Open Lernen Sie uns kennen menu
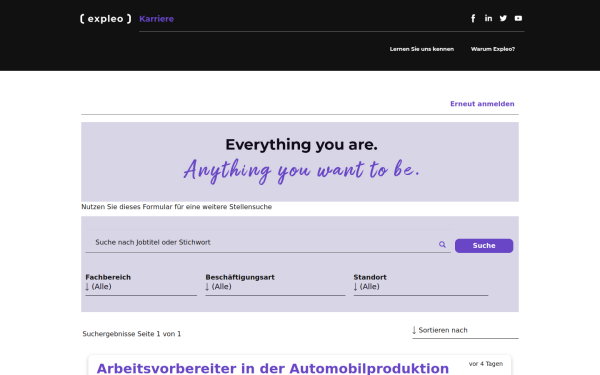The width and height of the screenshot is (600, 375). click(x=422, y=49)
